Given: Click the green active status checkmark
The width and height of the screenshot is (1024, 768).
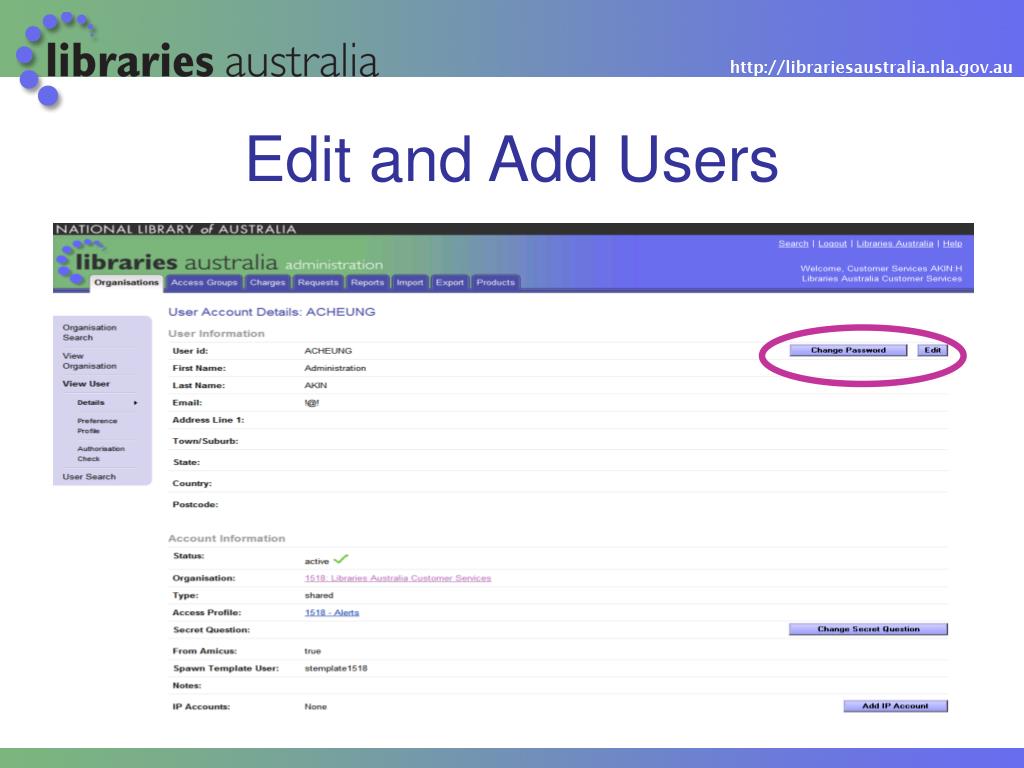Looking at the screenshot, I should click(x=341, y=559).
